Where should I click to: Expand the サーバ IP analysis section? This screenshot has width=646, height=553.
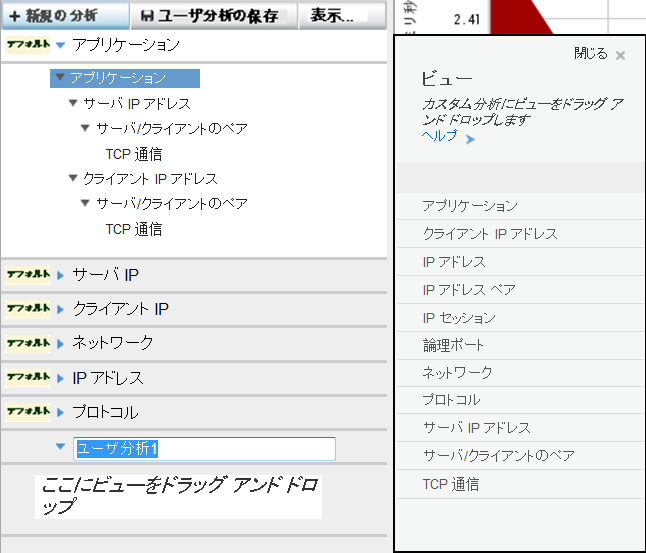pyautogui.click(x=61, y=275)
